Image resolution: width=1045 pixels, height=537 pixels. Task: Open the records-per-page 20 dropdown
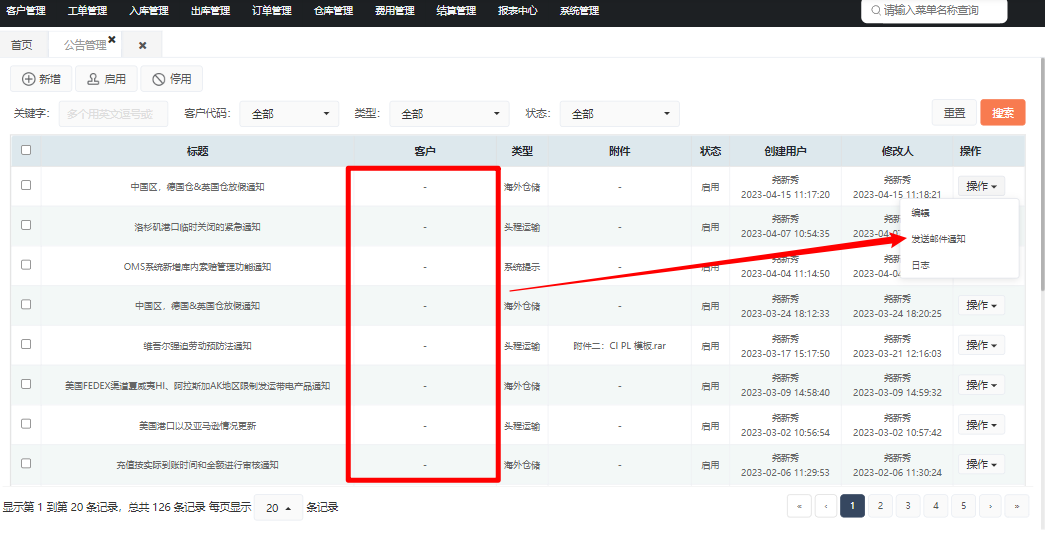pyautogui.click(x=279, y=508)
